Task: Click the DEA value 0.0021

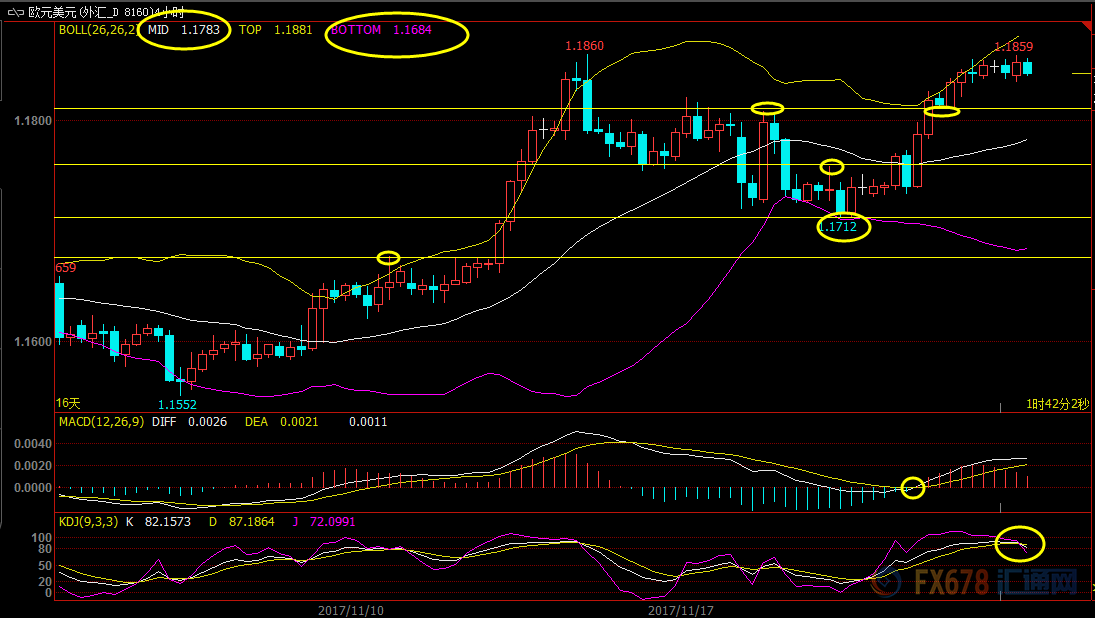Action: (299, 422)
